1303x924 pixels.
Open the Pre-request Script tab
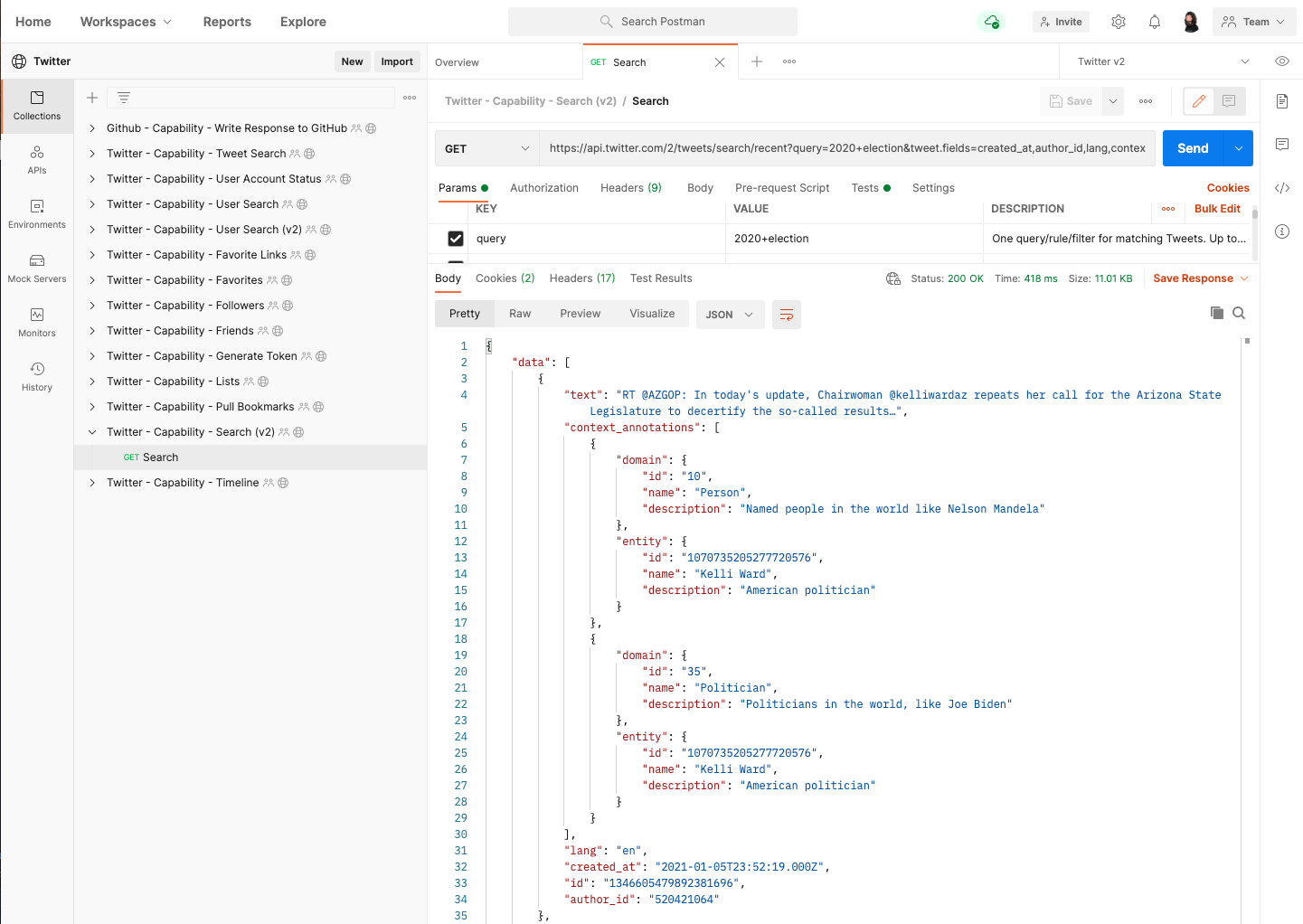tap(782, 188)
